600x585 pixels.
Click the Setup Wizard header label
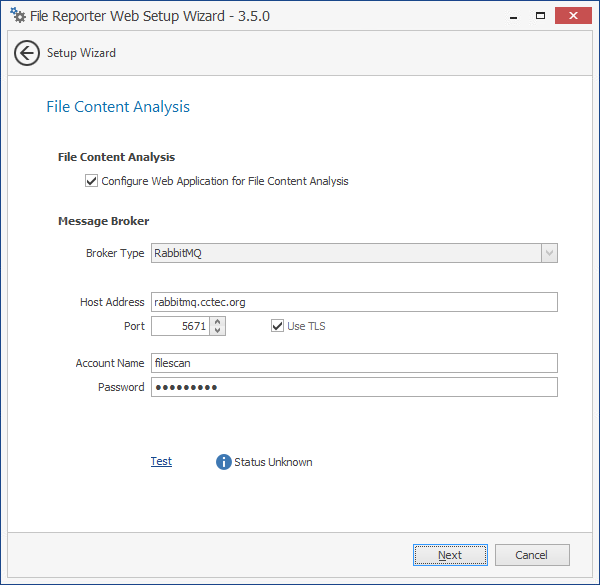[81, 53]
